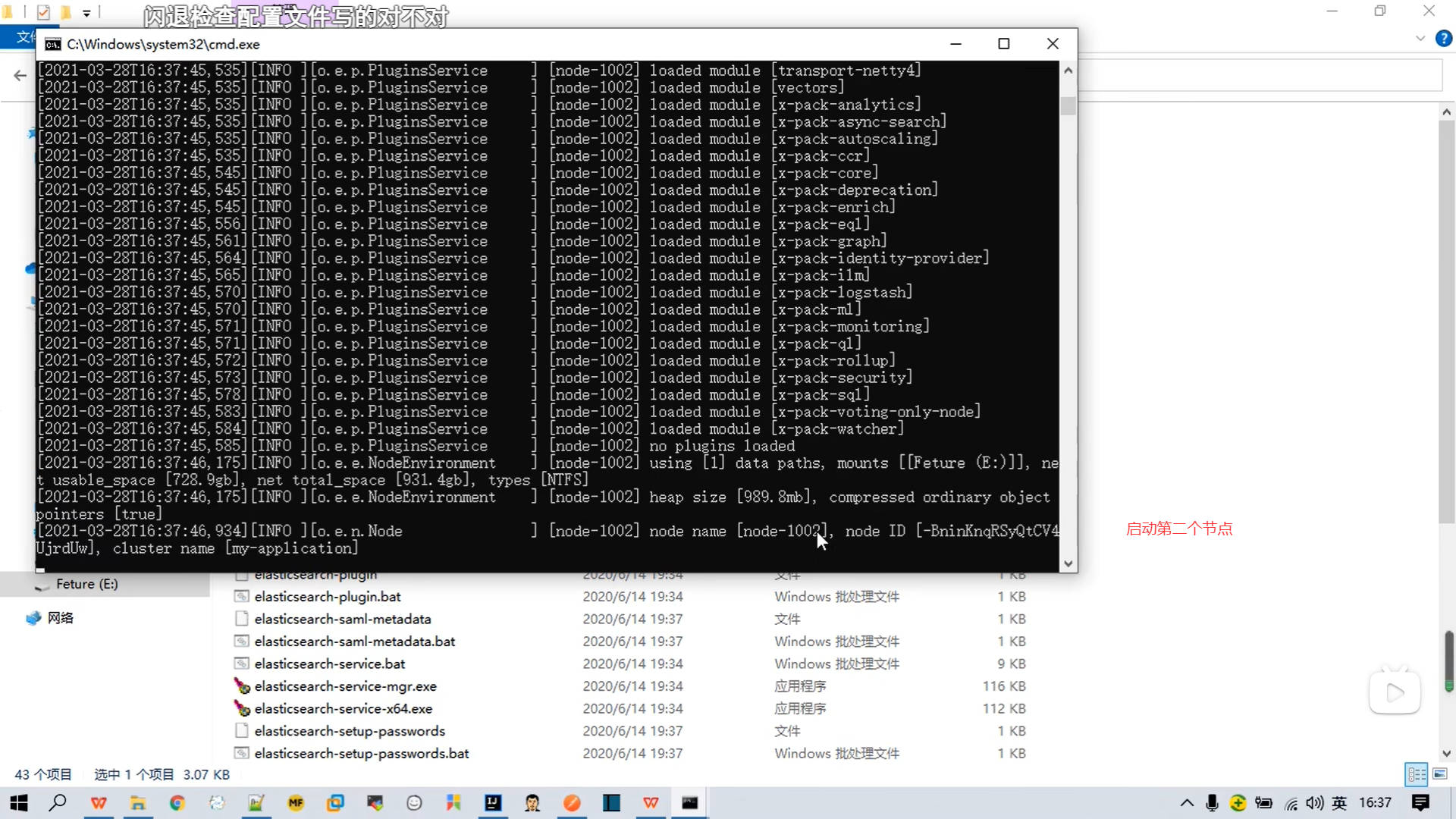Open Chrome from the taskbar

(x=177, y=802)
